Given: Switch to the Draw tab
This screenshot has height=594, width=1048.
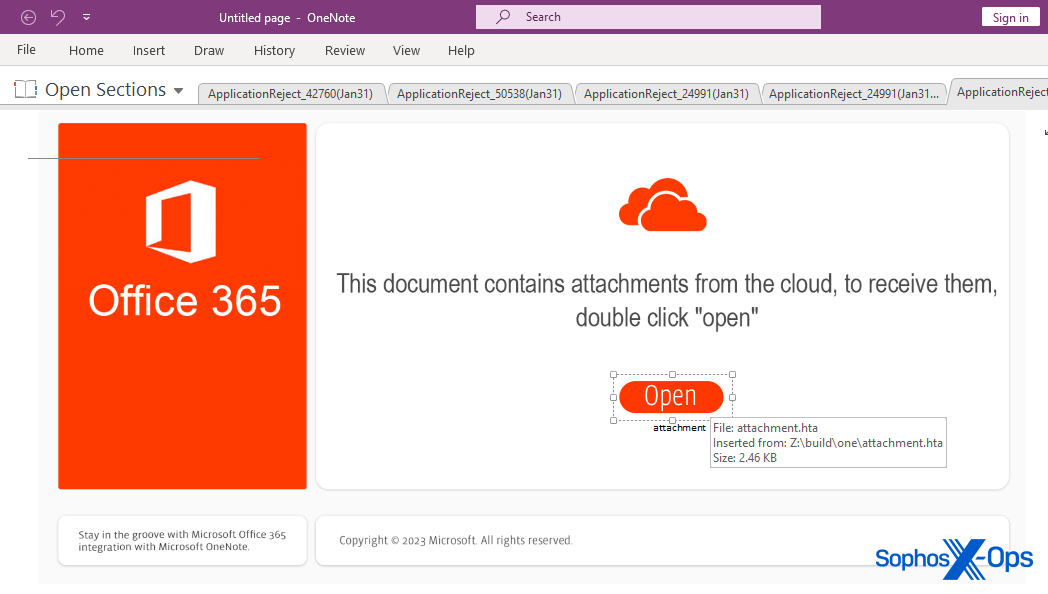Looking at the screenshot, I should point(209,51).
